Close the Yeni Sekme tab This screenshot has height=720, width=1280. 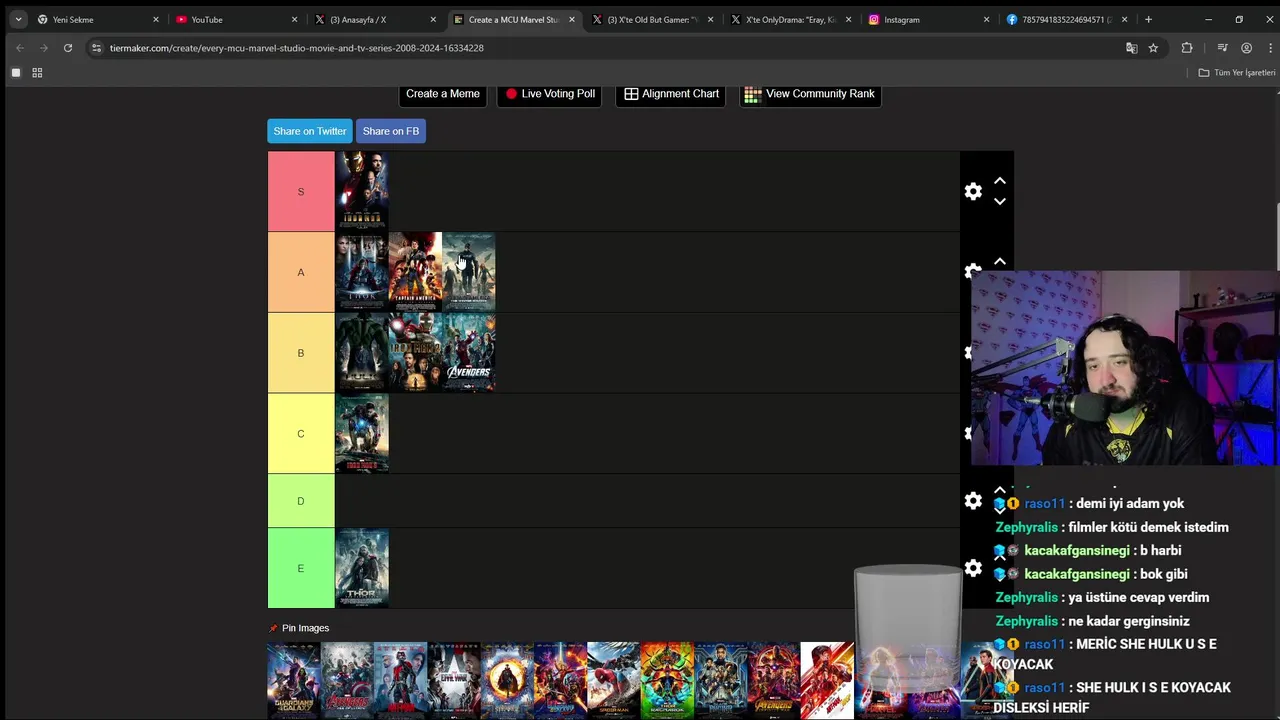pos(156,19)
